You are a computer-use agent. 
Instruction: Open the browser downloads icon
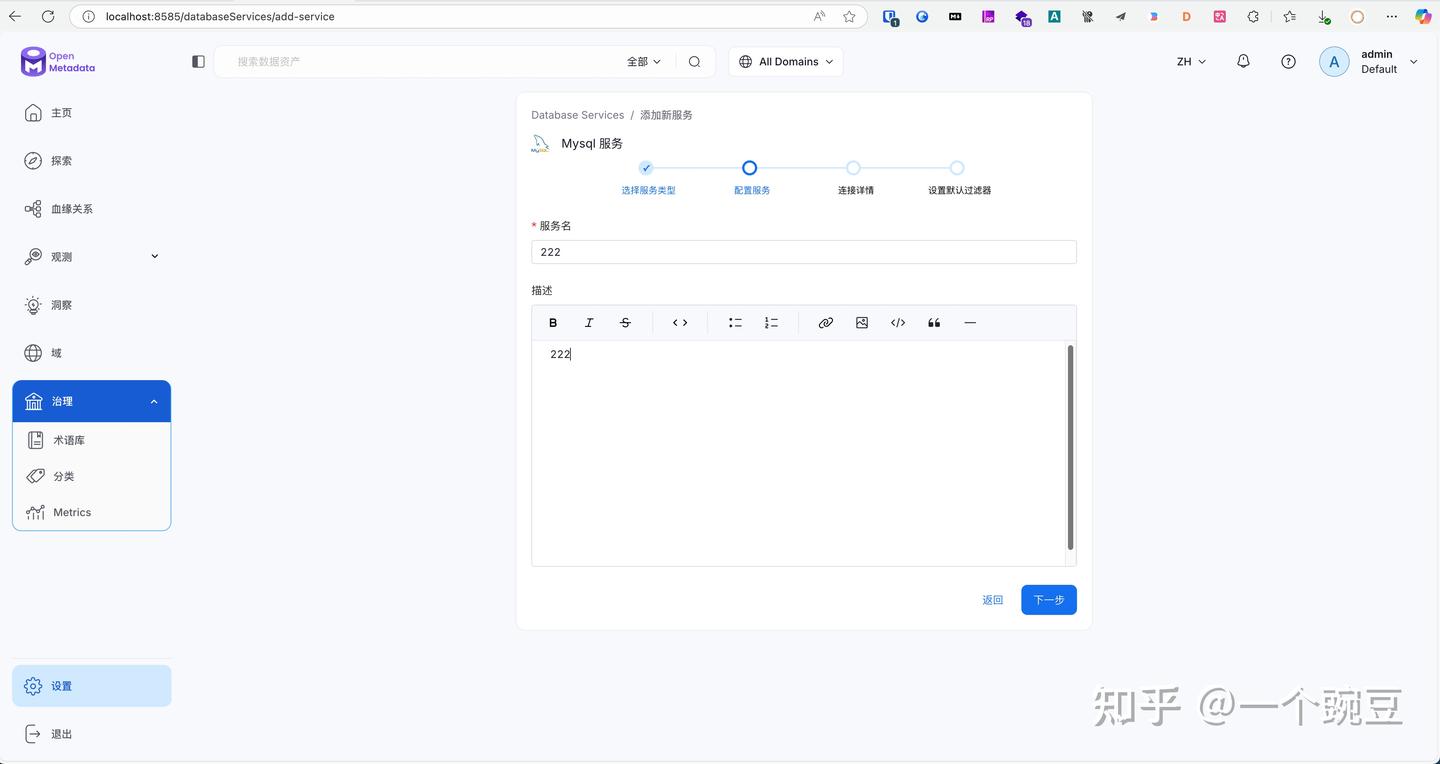coord(1323,17)
